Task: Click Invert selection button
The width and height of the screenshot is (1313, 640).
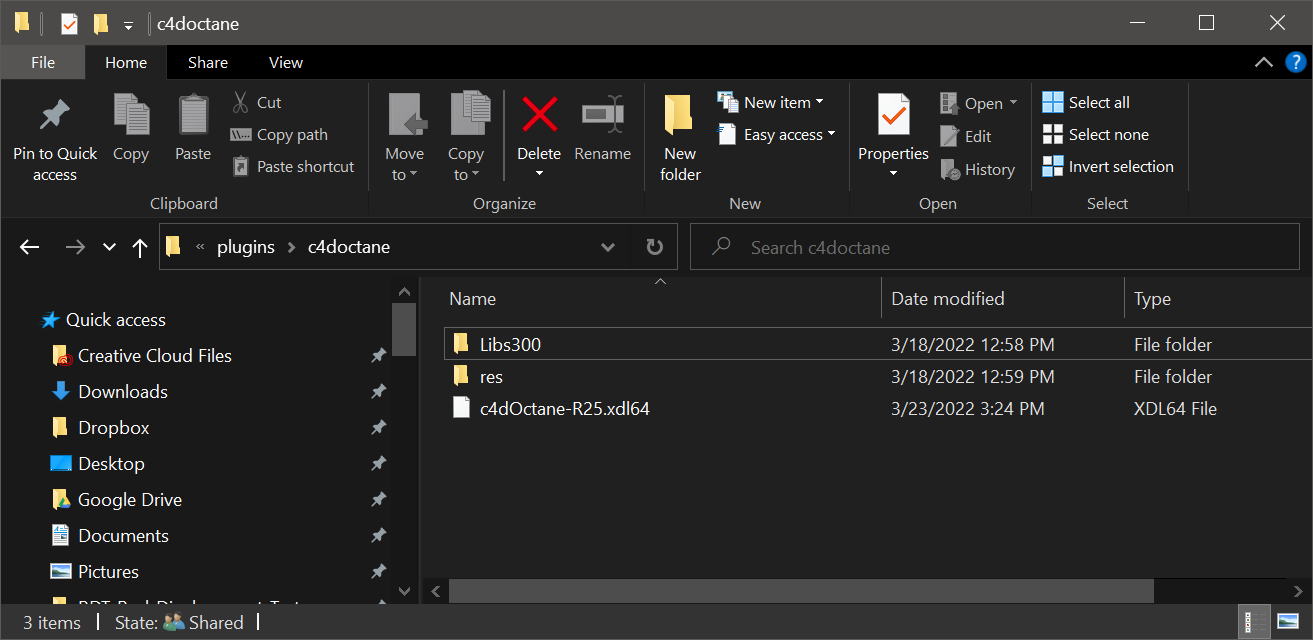Action: 1108,167
